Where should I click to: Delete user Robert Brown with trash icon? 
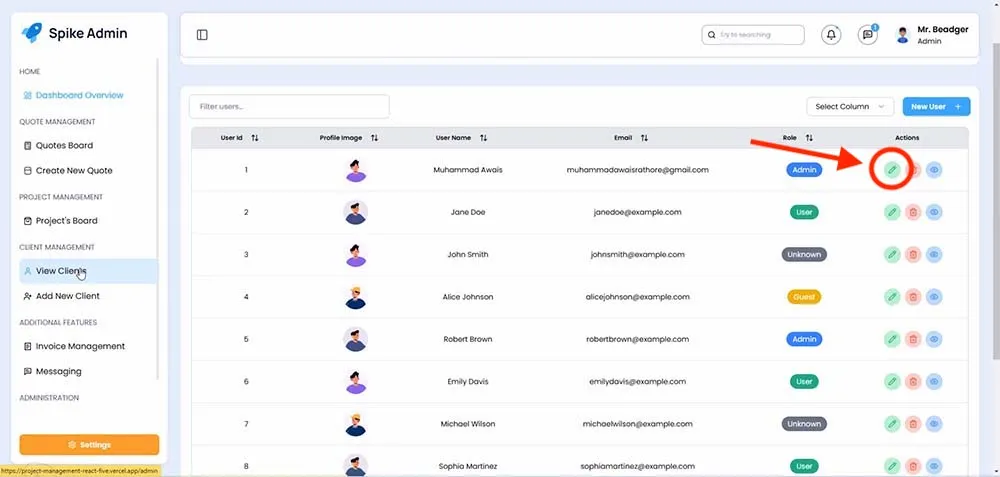tap(913, 339)
